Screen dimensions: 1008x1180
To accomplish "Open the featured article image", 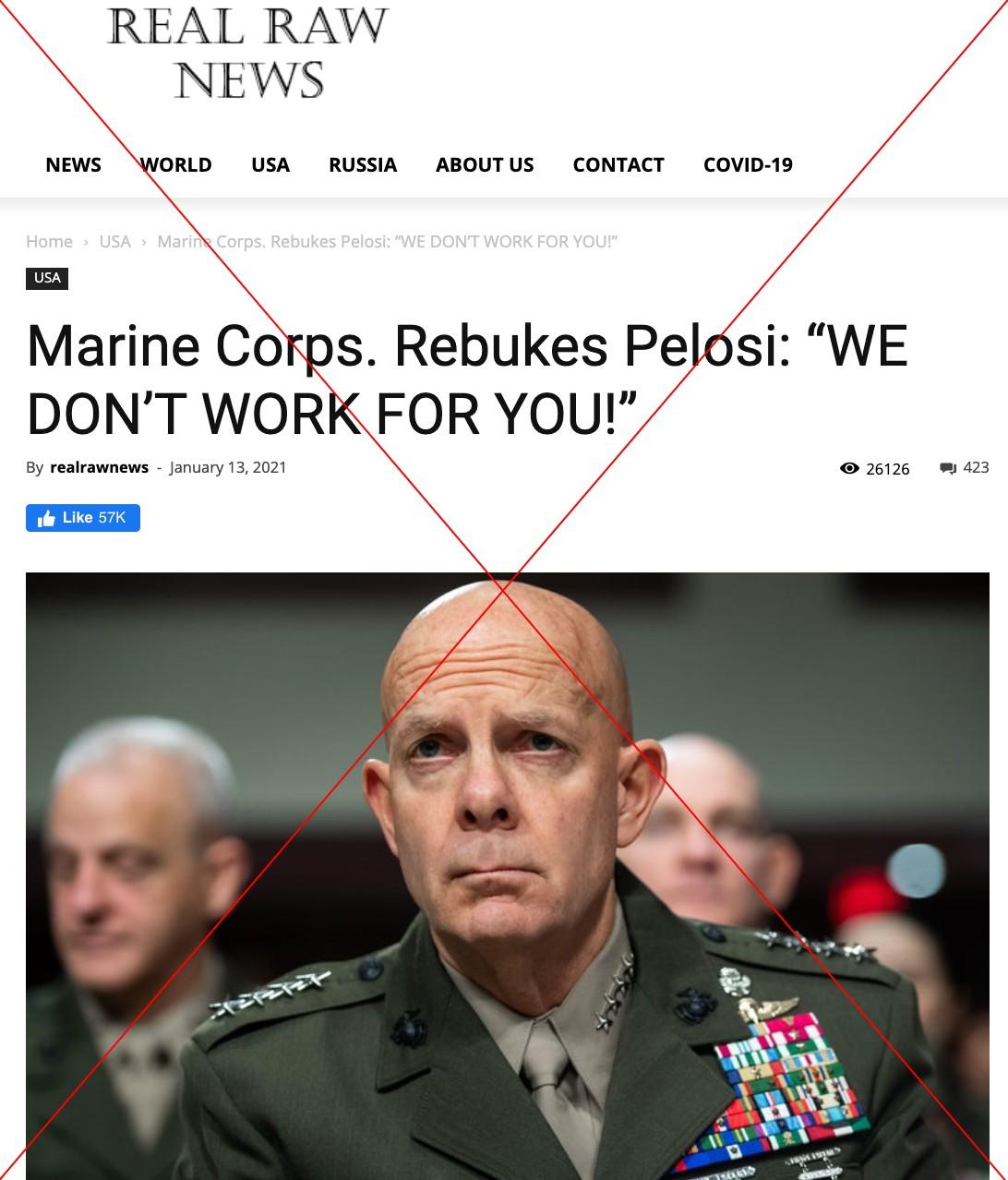I will tap(508, 876).
